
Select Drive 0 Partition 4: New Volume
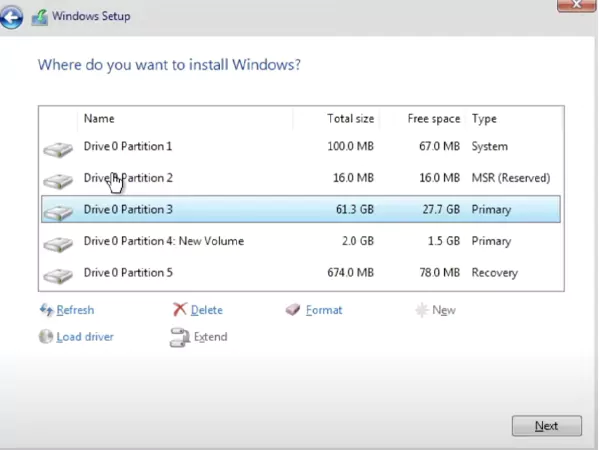tap(301, 241)
